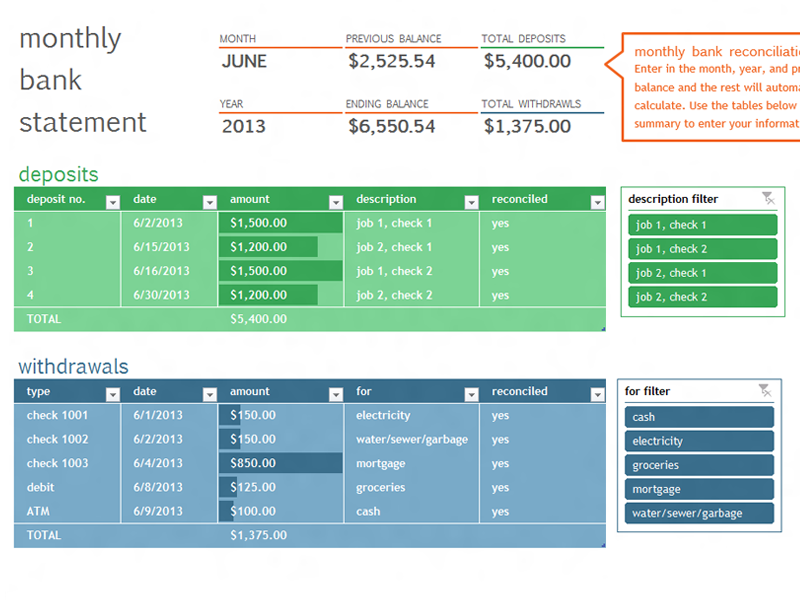Viewport: 800px width, 600px height.
Task: Select reconciled 'yes' in check 1003 row
Action: pyautogui.click(x=543, y=463)
